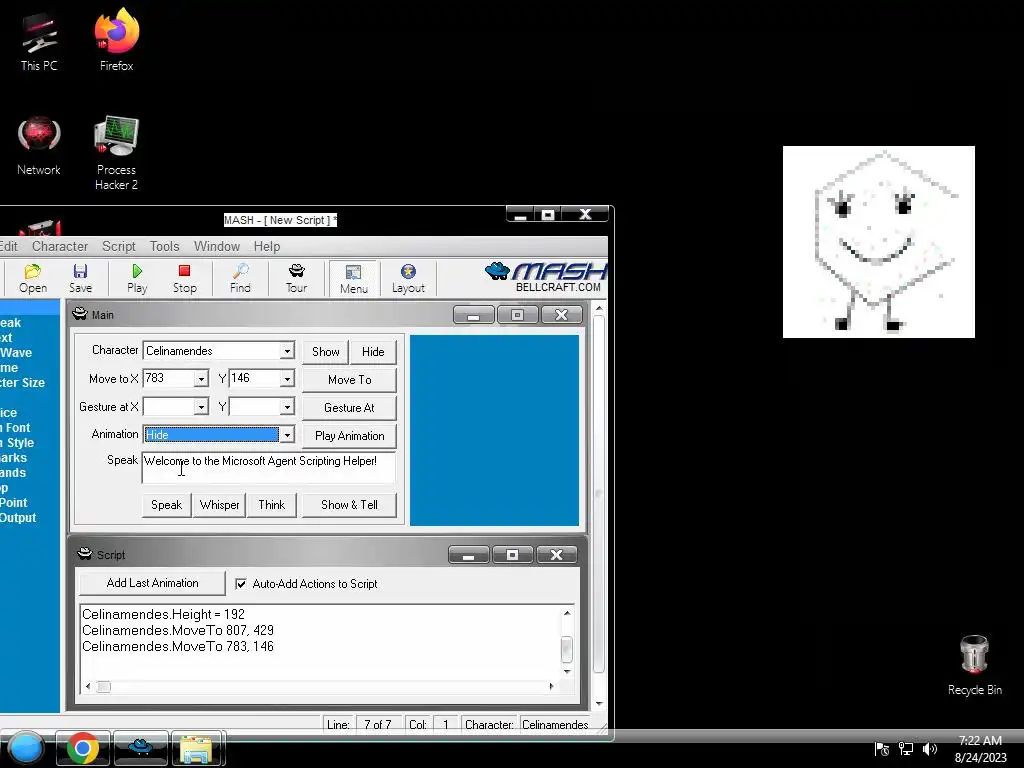Open the Help menu
This screenshot has height=768, width=1024.
266,246
